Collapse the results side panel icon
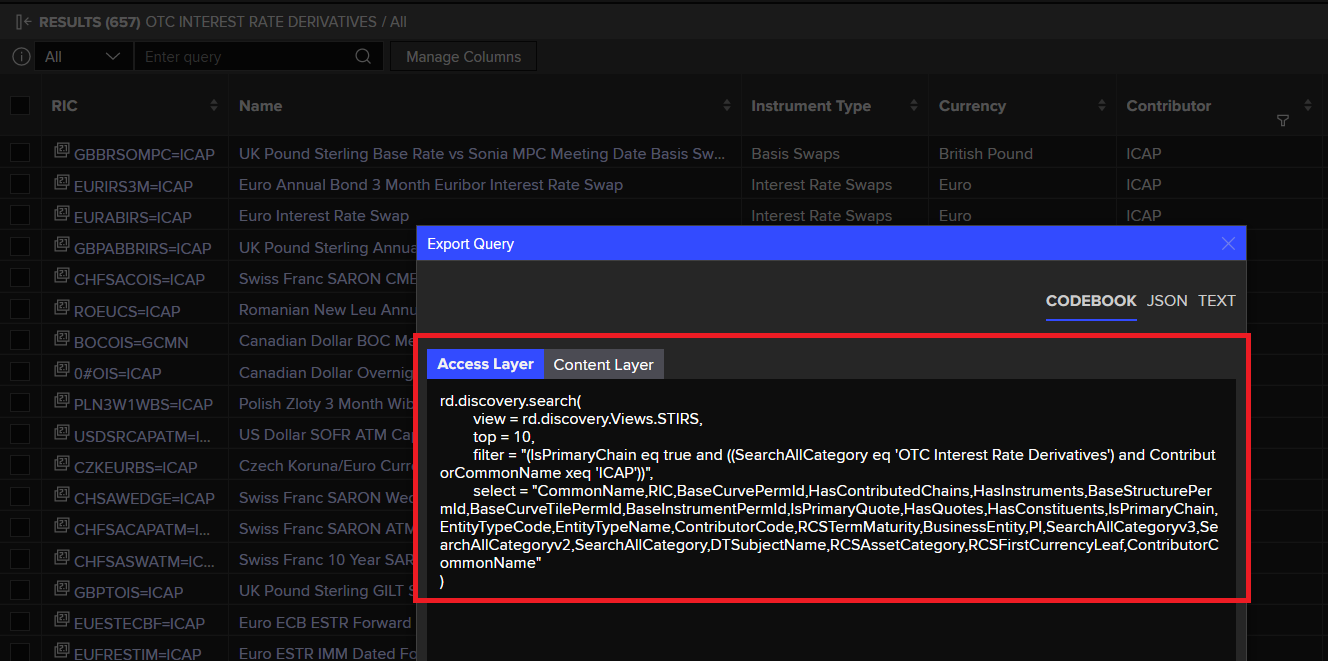The height and width of the screenshot is (661, 1328). 24,22
